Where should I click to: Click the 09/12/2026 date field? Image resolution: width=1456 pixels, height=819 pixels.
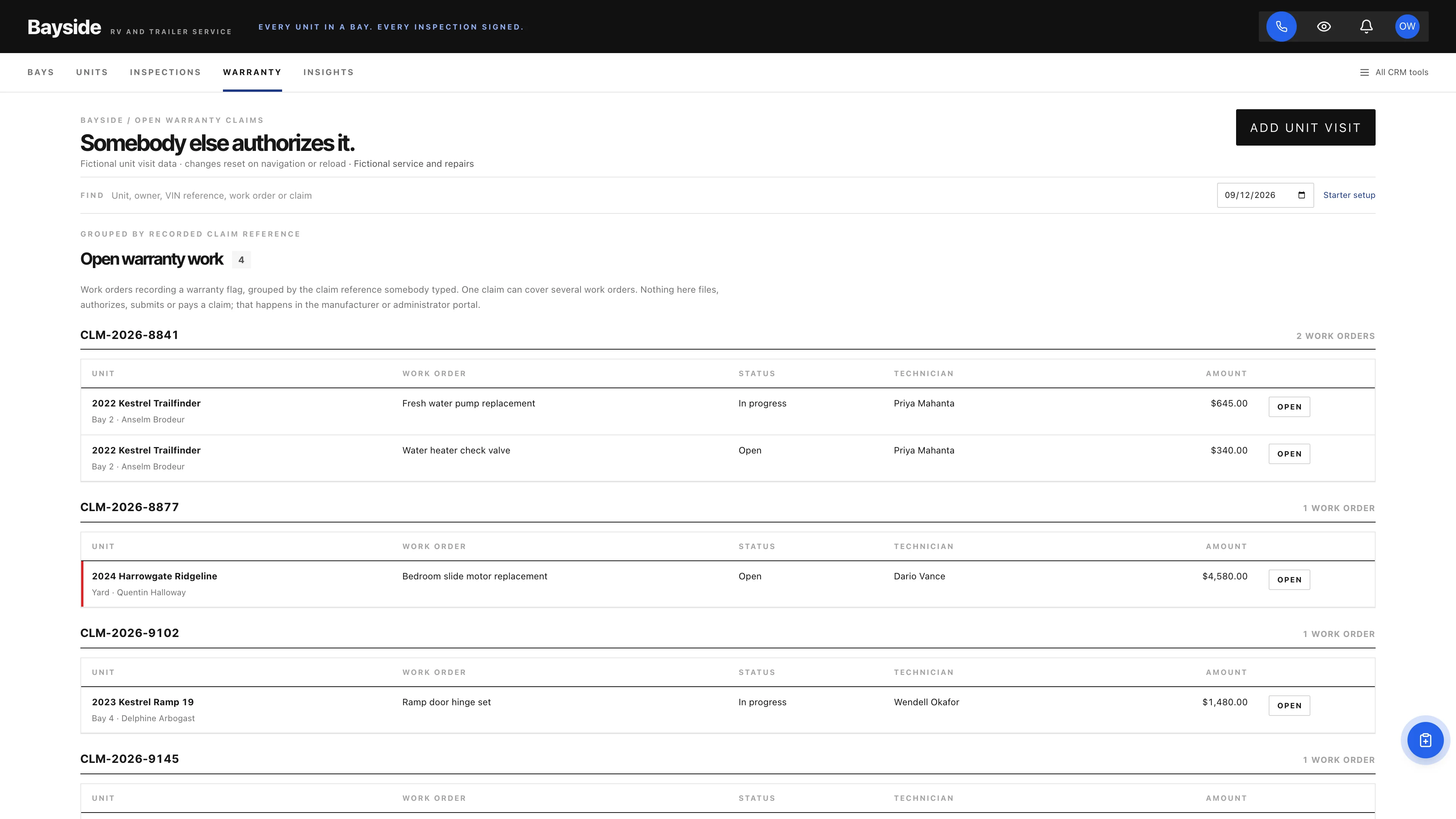(x=1265, y=195)
